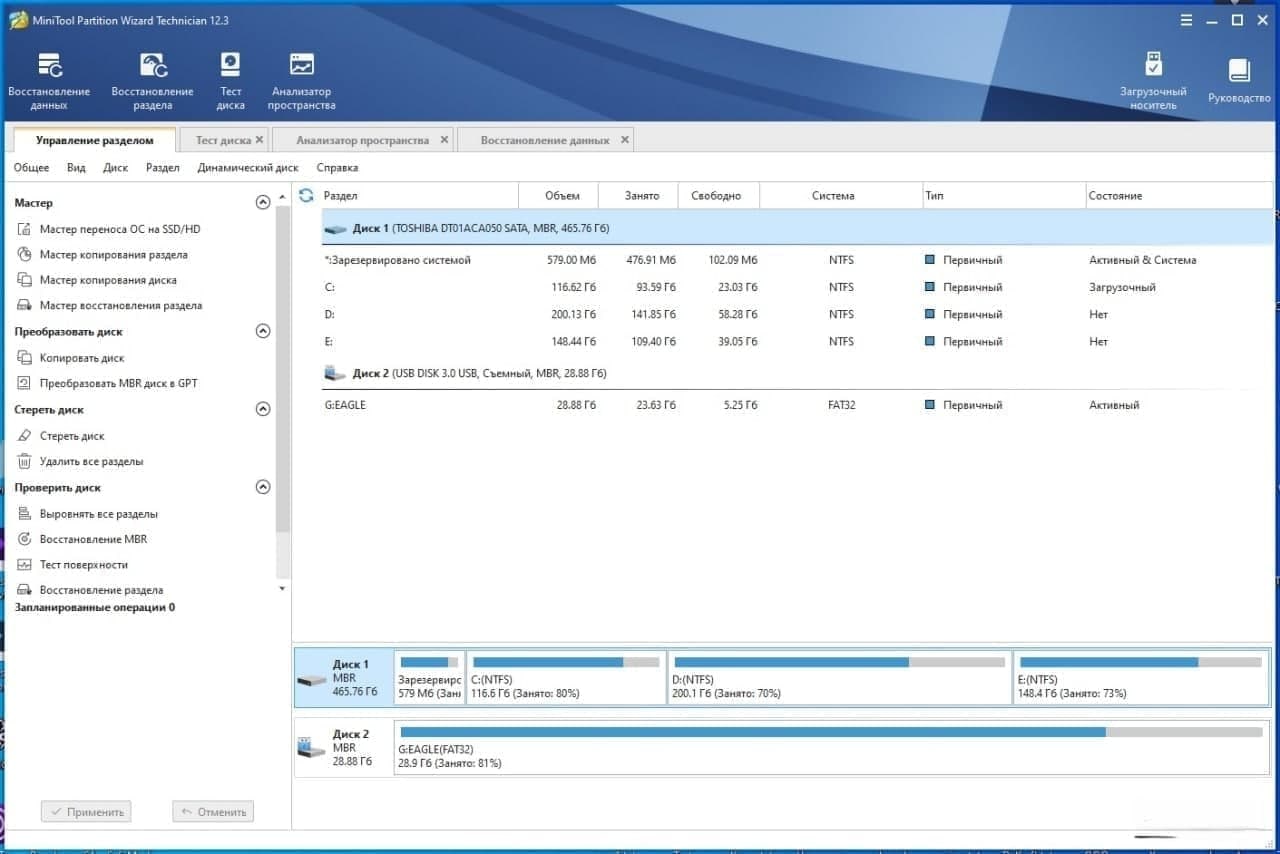Launch Тест диска toolbar icon
Viewport: 1280px width, 854px height.
click(x=231, y=81)
